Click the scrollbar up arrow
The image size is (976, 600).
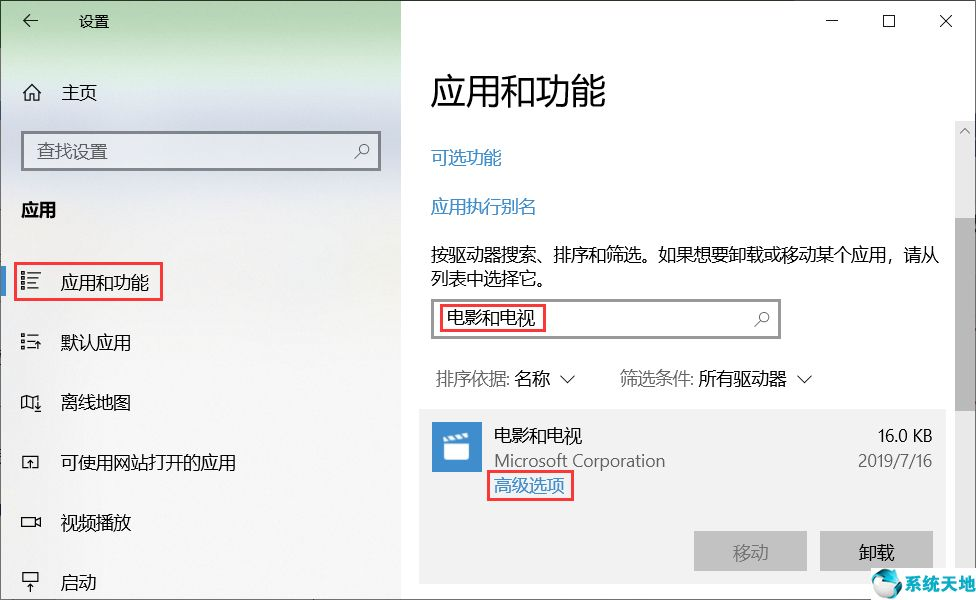click(965, 131)
